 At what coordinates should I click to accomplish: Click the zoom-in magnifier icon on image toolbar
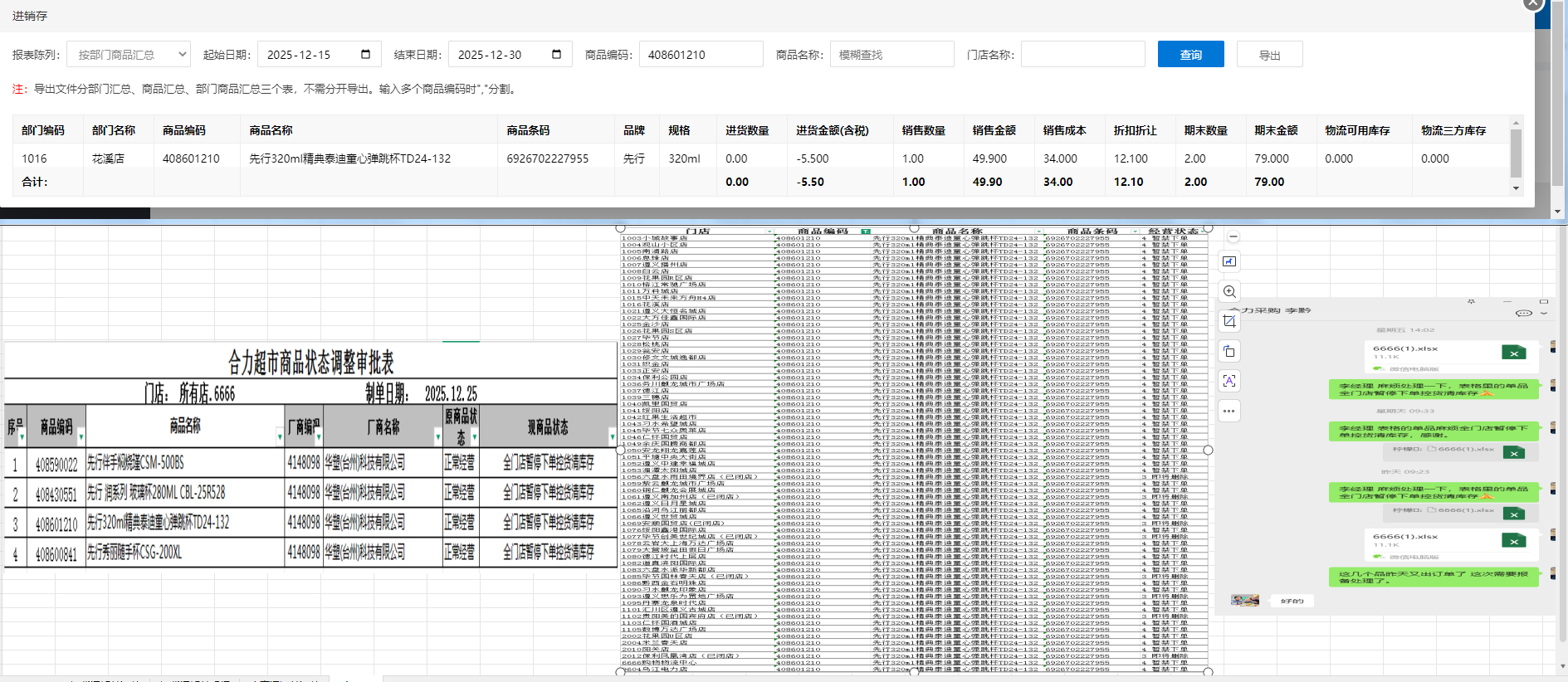[x=1229, y=291]
